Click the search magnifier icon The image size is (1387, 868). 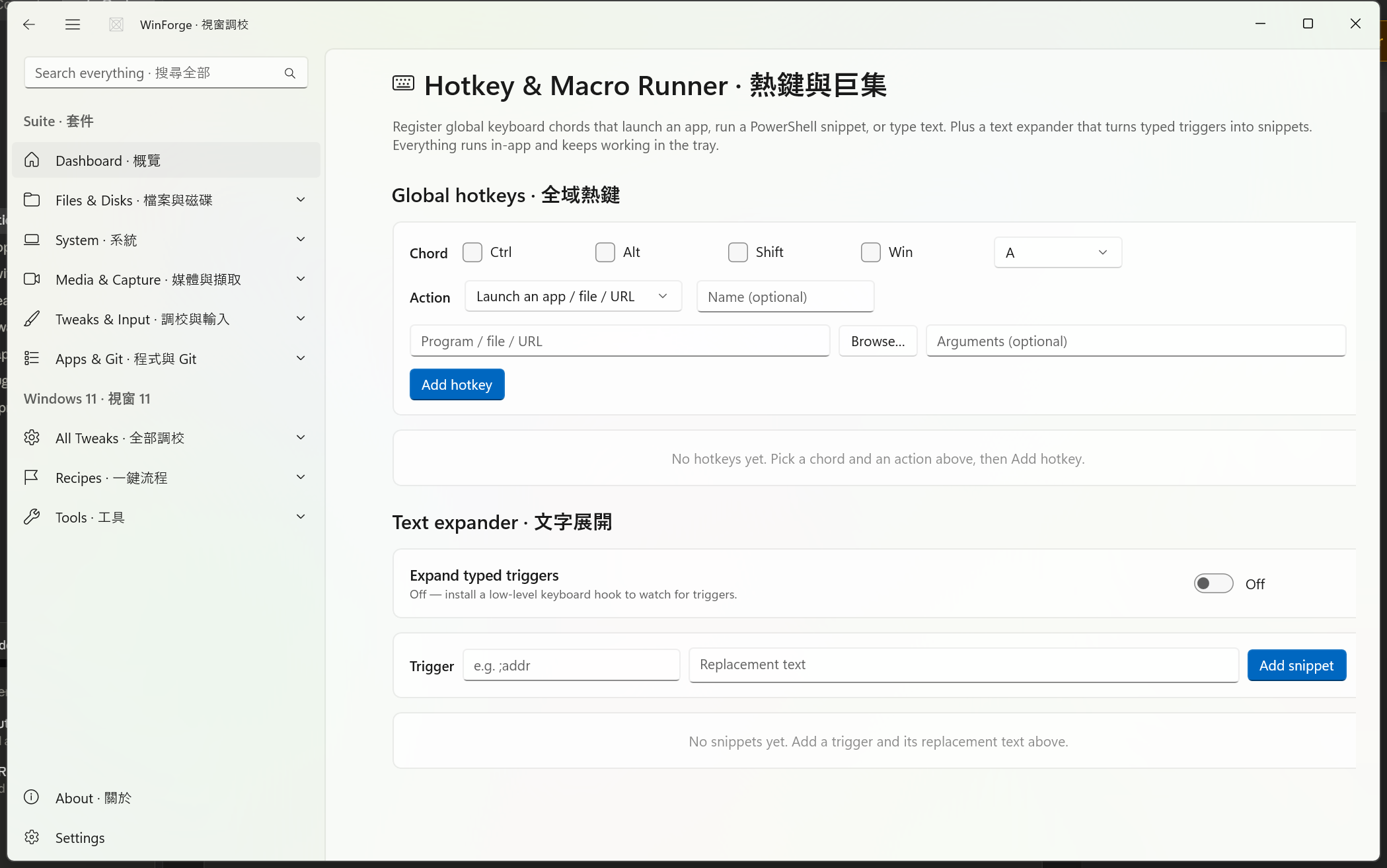click(x=290, y=73)
